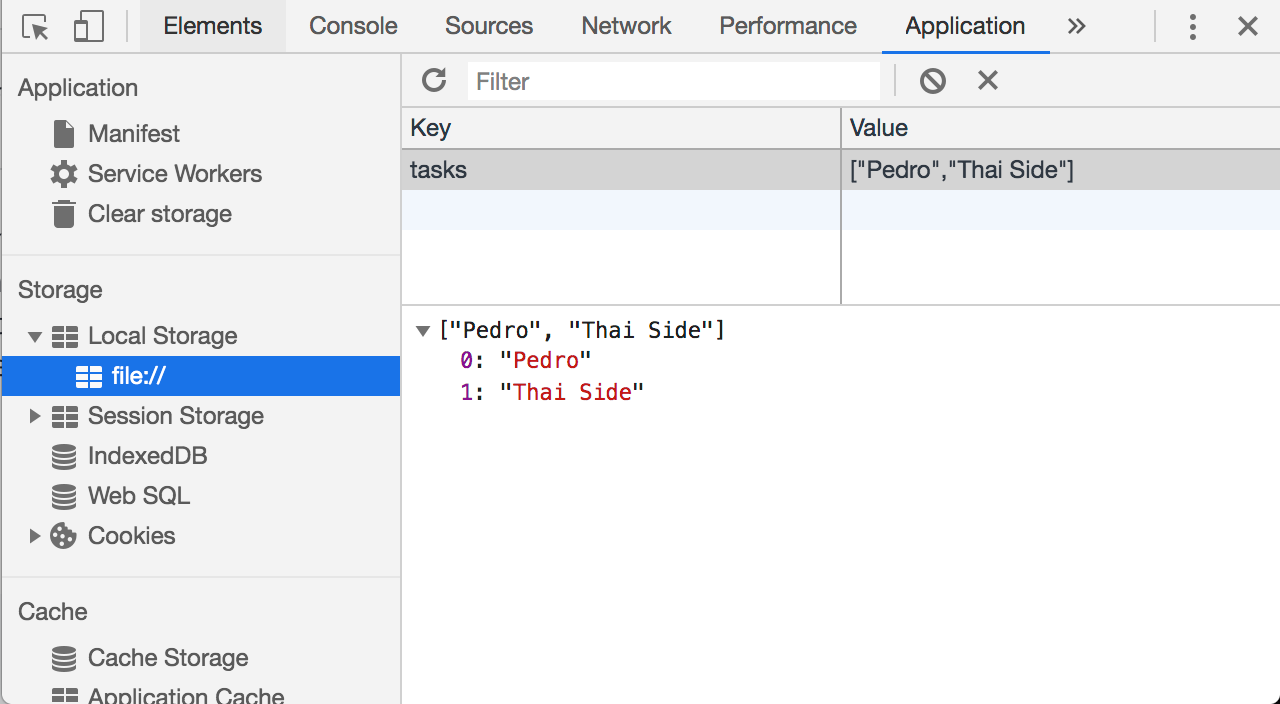Delete selected entry with X icon
Viewport: 1280px width, 704px height.
(x=988, y=81)
